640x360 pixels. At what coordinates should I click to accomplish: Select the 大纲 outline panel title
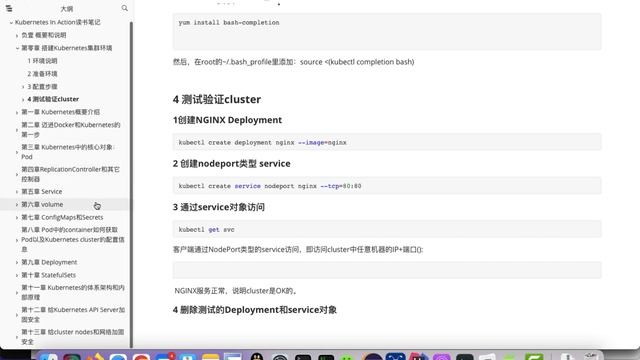point(67,9)
